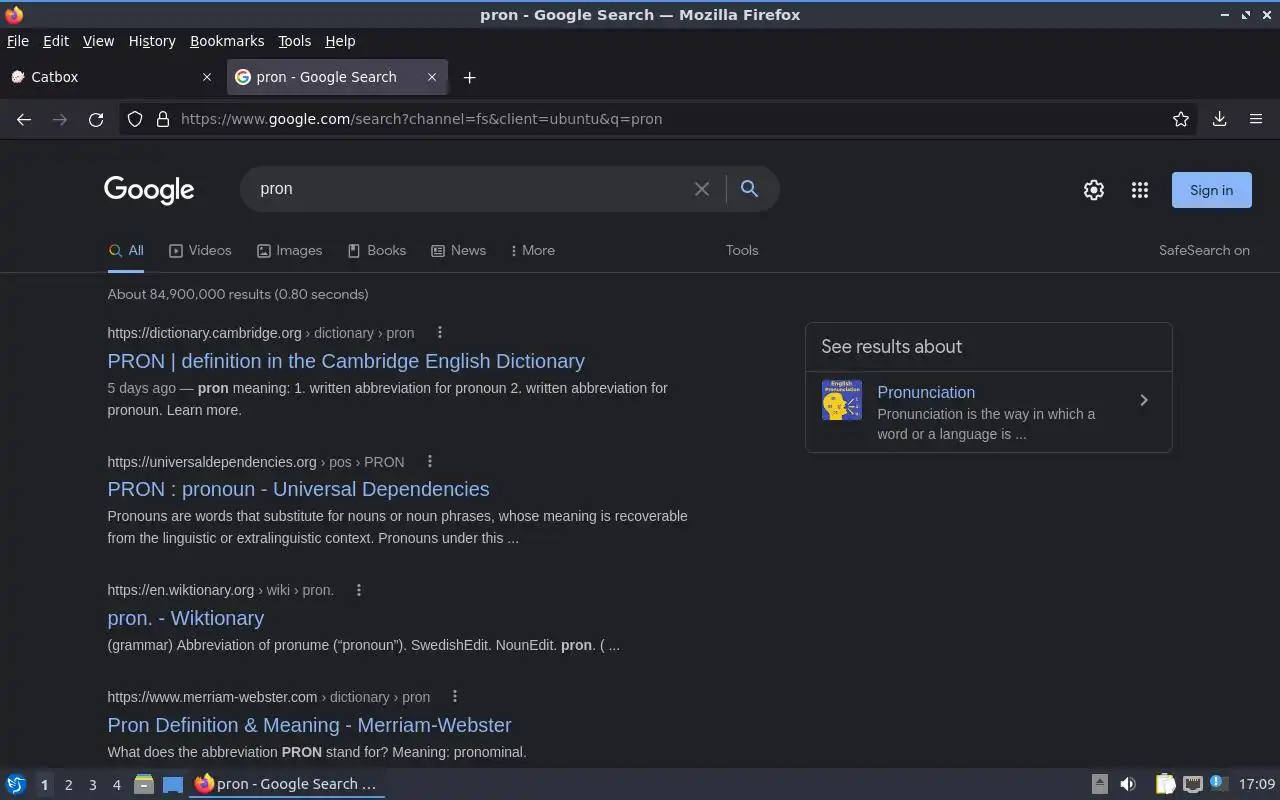Reload the current page
1280x800 pixels.
pyautogui.click(x=96, y=119)
